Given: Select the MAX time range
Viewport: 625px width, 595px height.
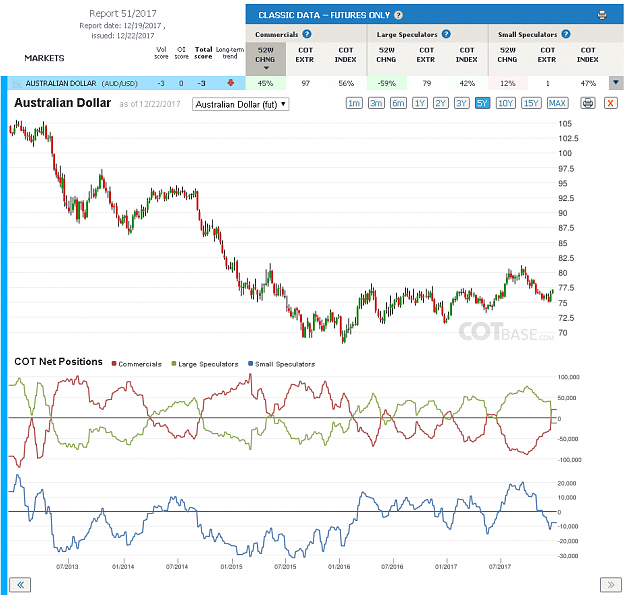Looking at the screenshot, I should (x=557, y=104).
